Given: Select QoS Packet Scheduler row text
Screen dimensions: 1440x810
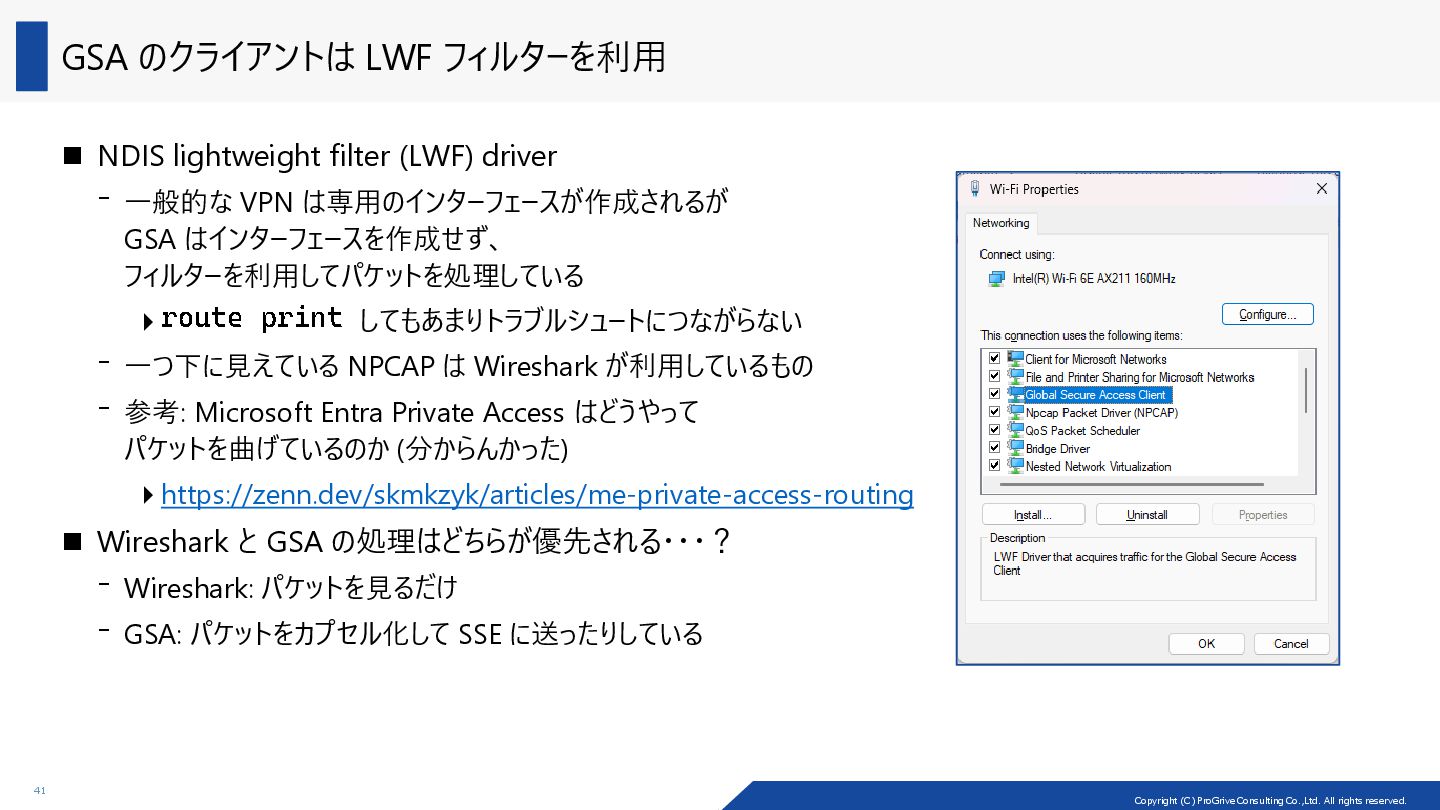Looking at the screenshot, I should 1082,430.
